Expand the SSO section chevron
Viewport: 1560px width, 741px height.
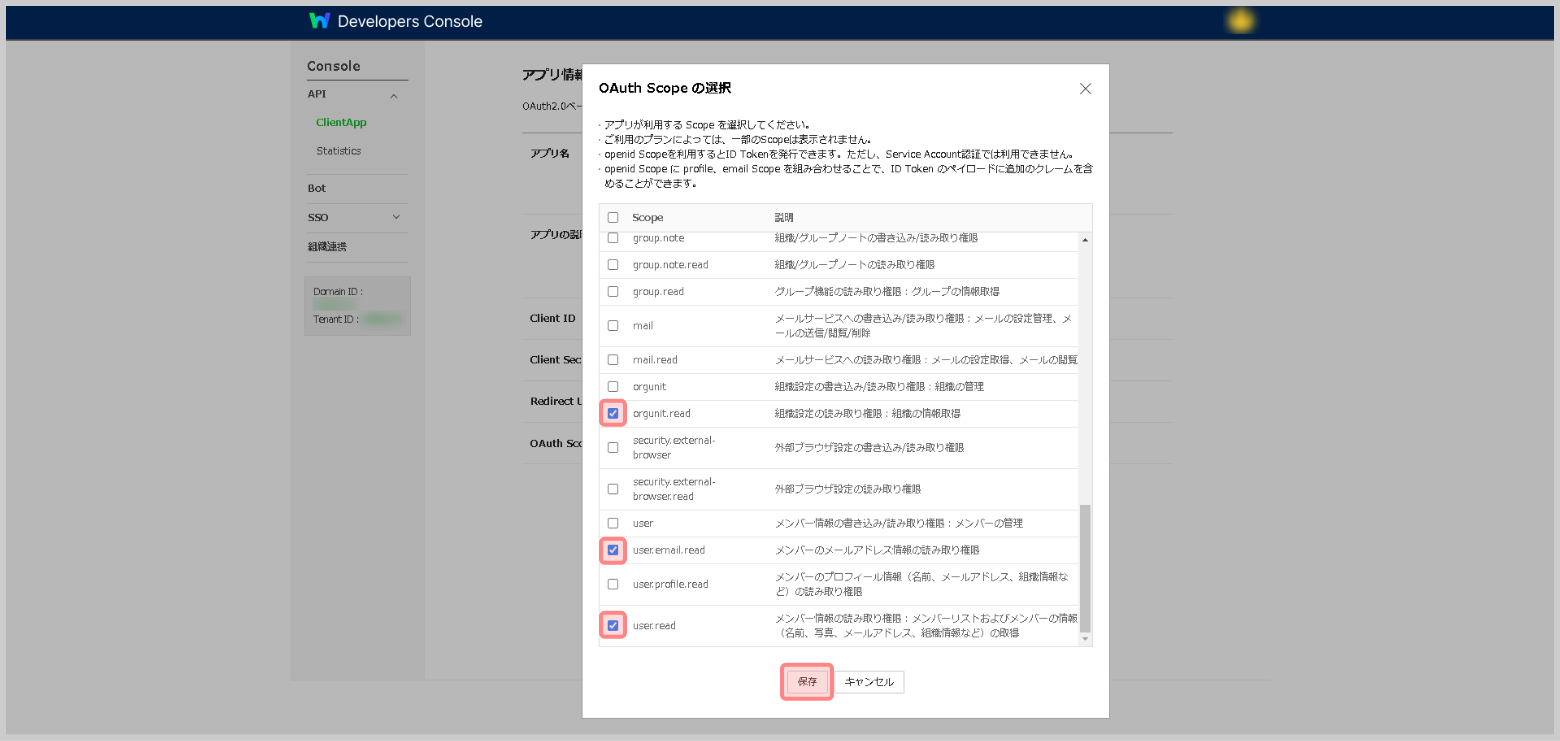(396, 217)
